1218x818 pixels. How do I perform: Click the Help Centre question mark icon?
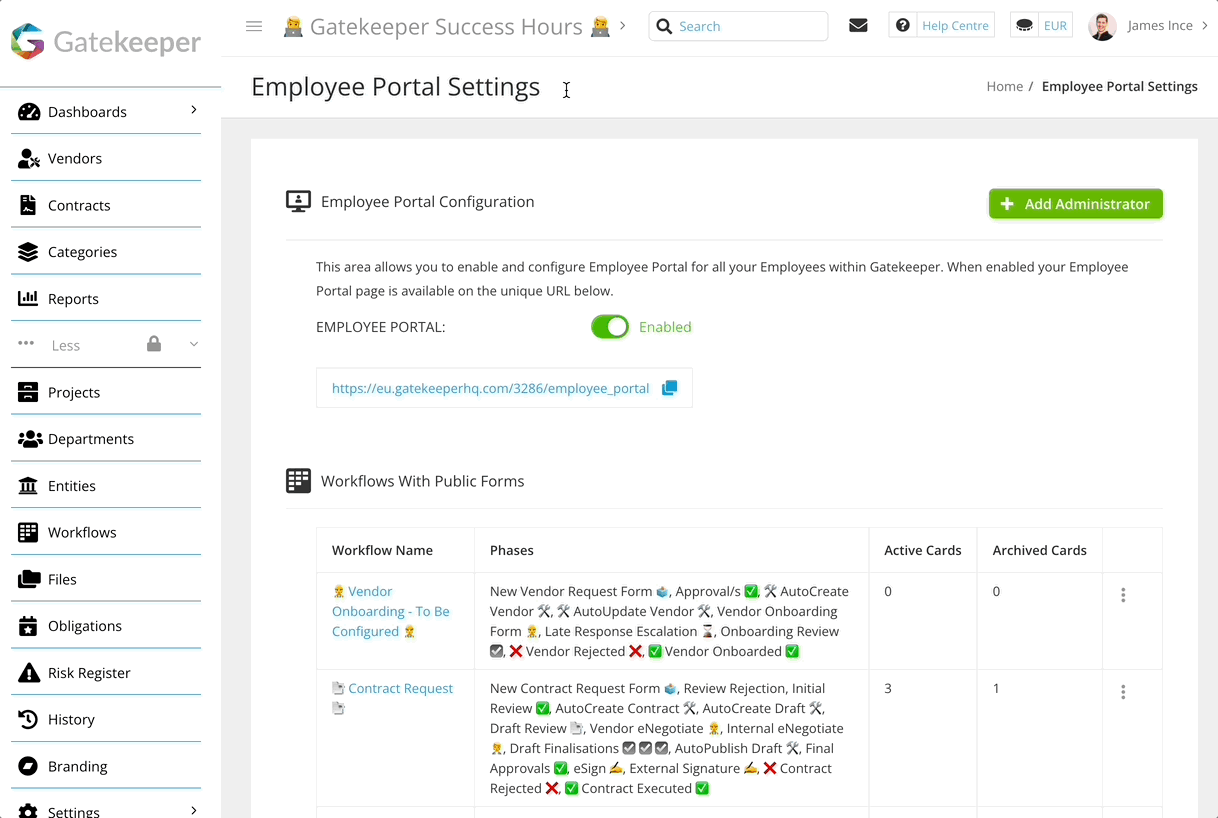(903, 26)
